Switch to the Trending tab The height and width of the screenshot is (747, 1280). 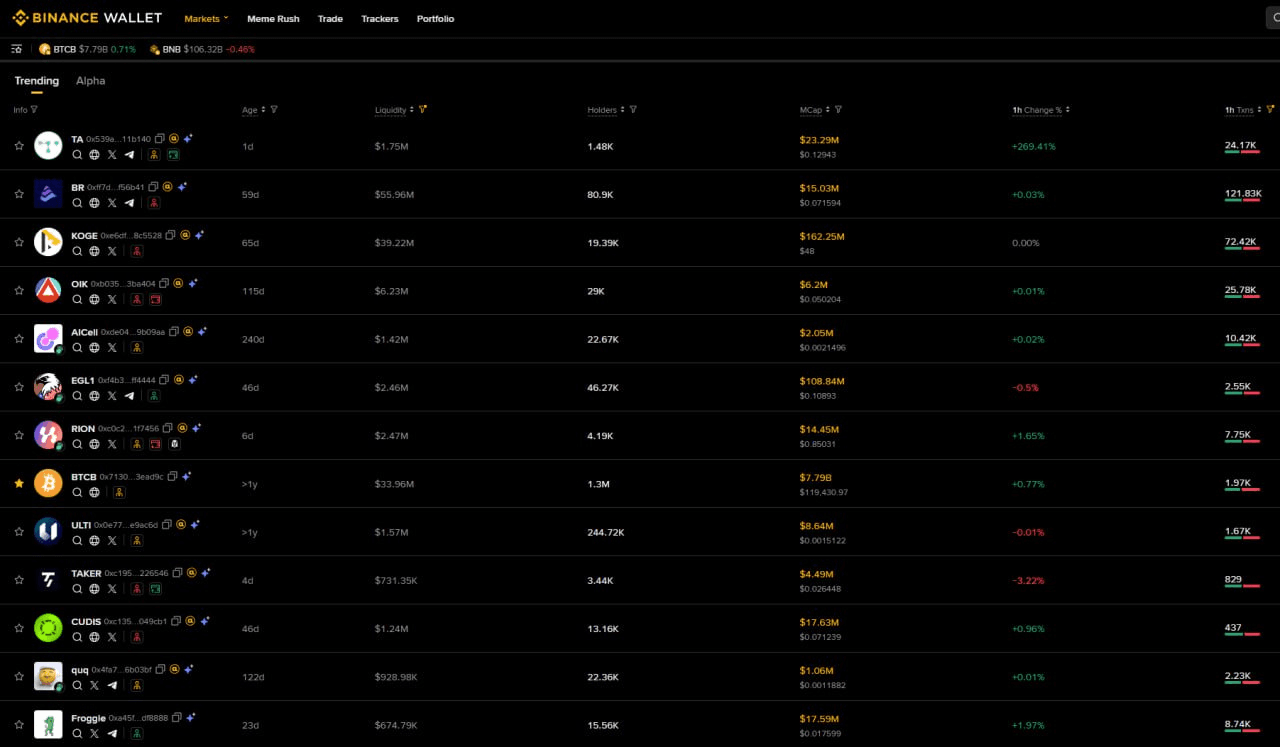click(37, 81)
